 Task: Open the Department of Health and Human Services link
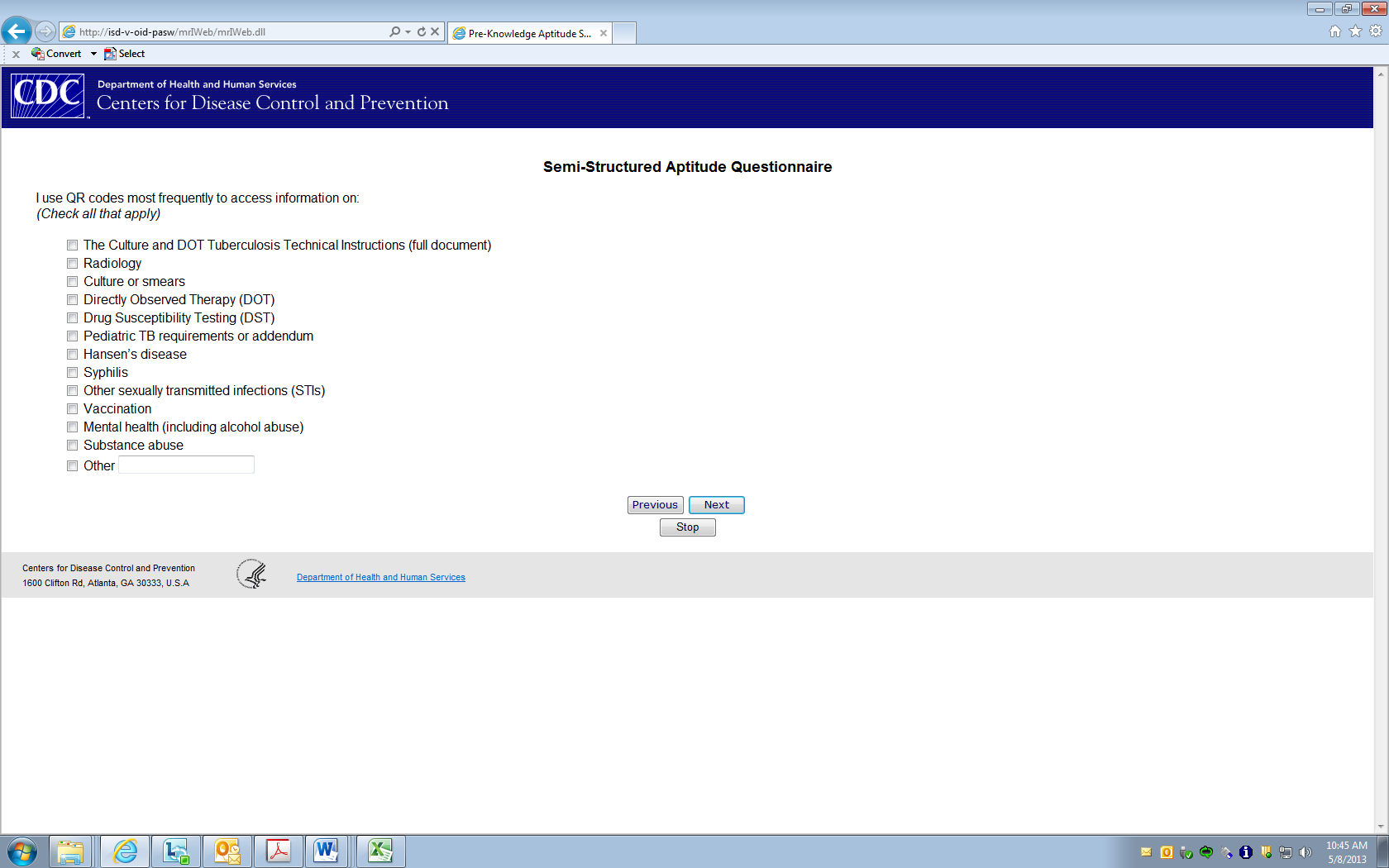(x=381, y=577)
